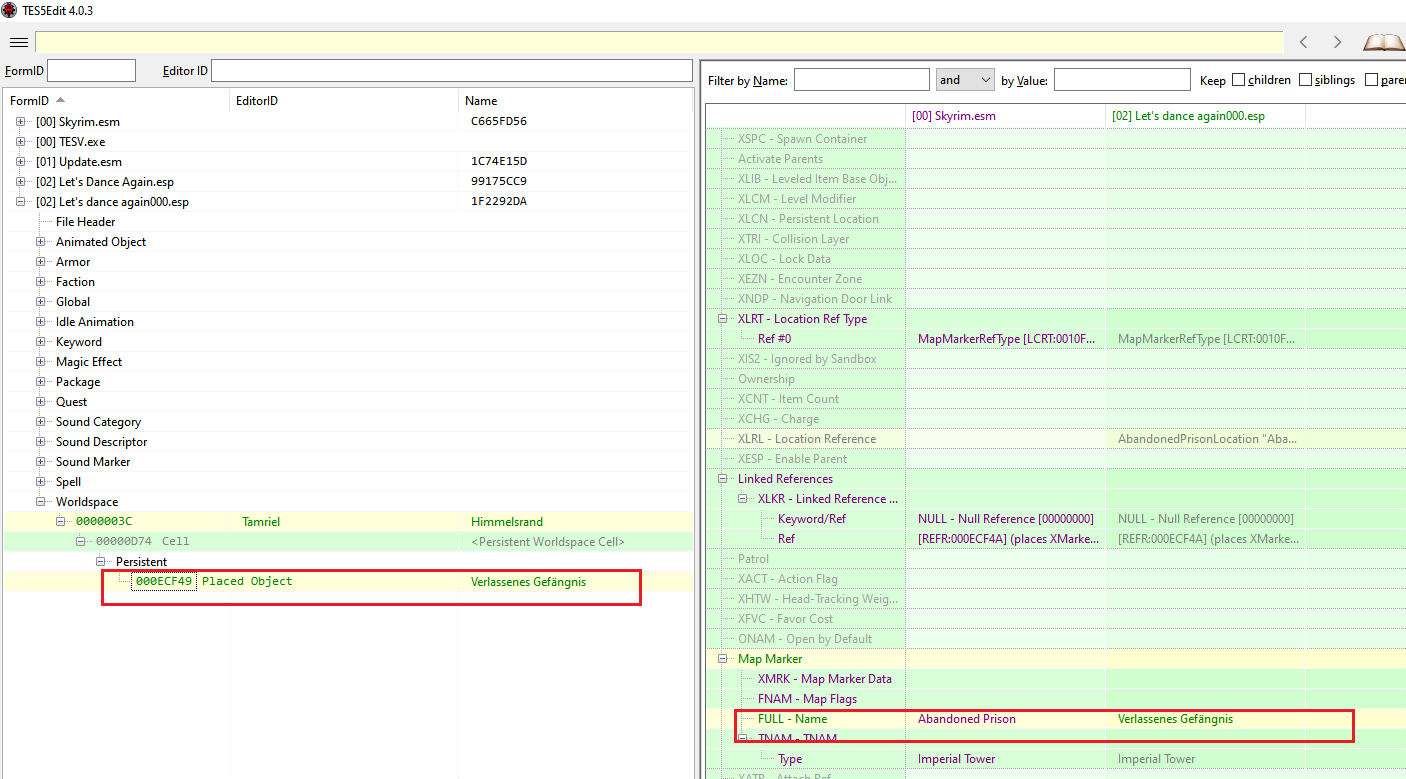The width and height of the screenshot is (1406, 779).
Task: Collapse the Linked References section
Action: click(723, 479)
